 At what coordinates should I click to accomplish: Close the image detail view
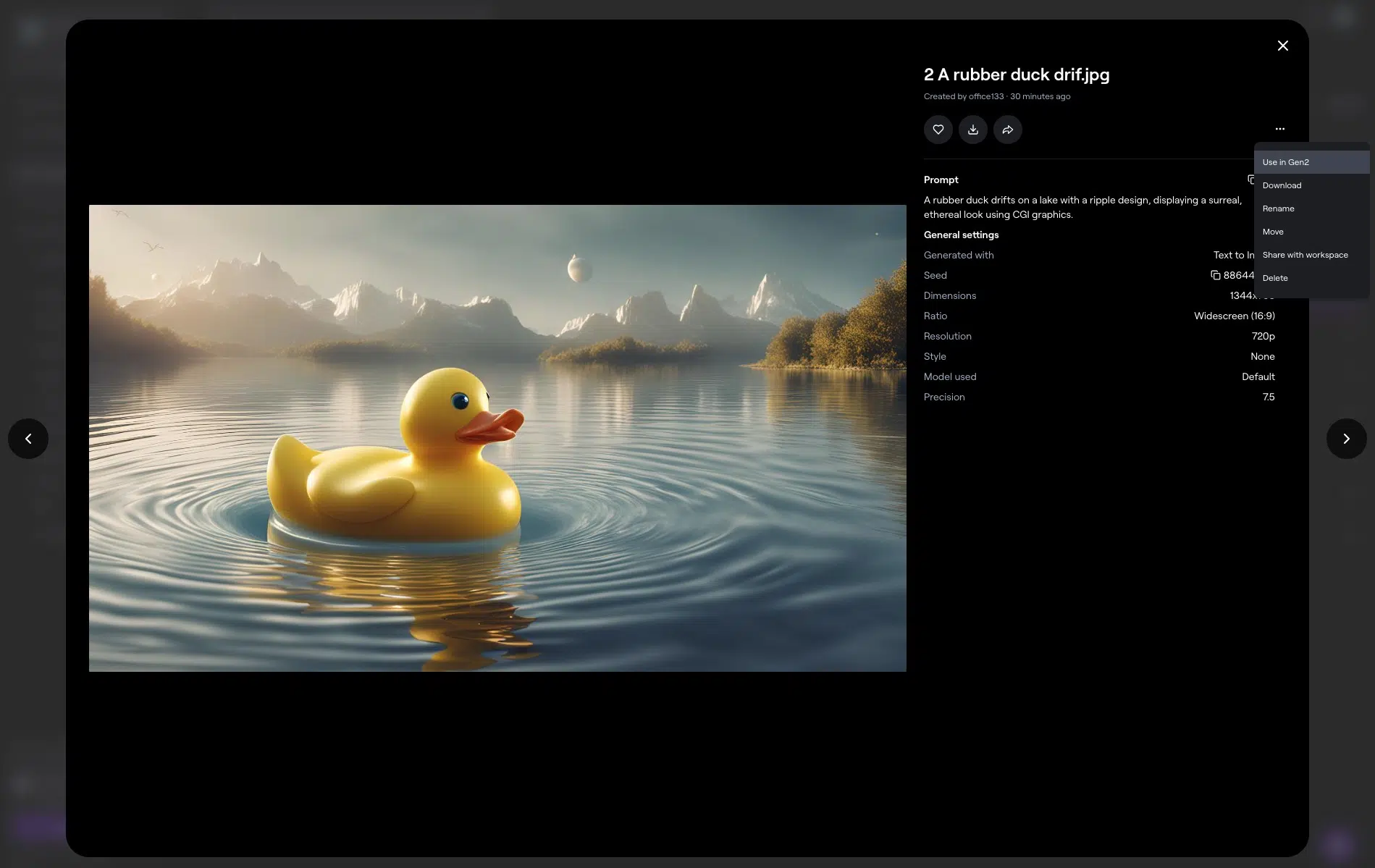(x=1282, y=45)
